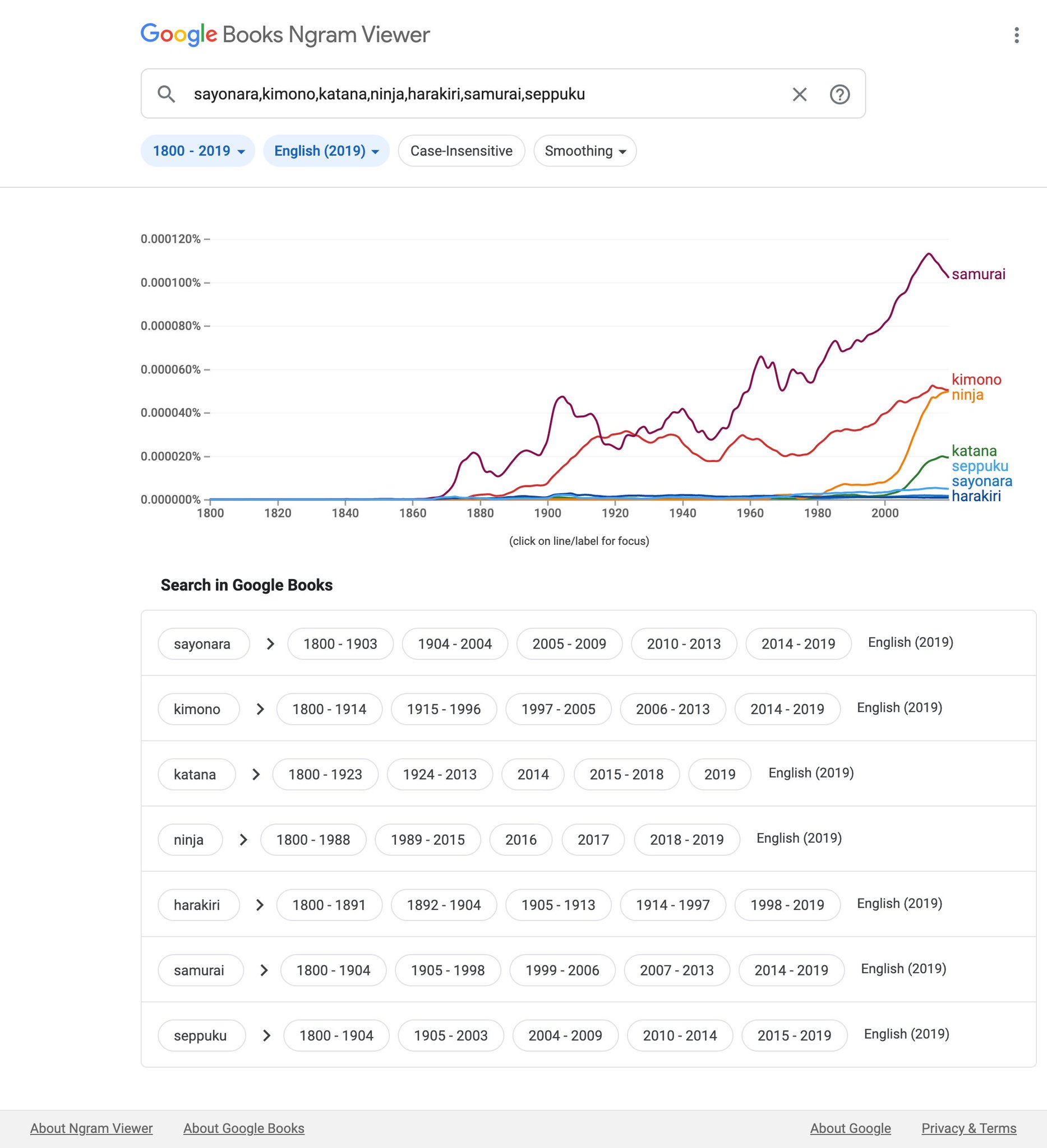Click the sayonara chip in search list
The image size is (1047, 1148).
(204, 644)
